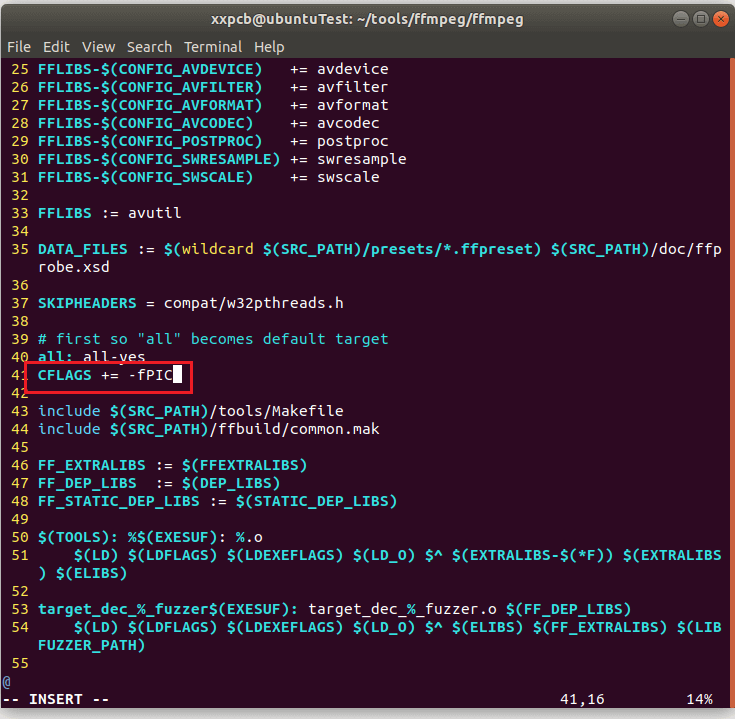
Task: Open the Terminal menu
Action: 213,47
